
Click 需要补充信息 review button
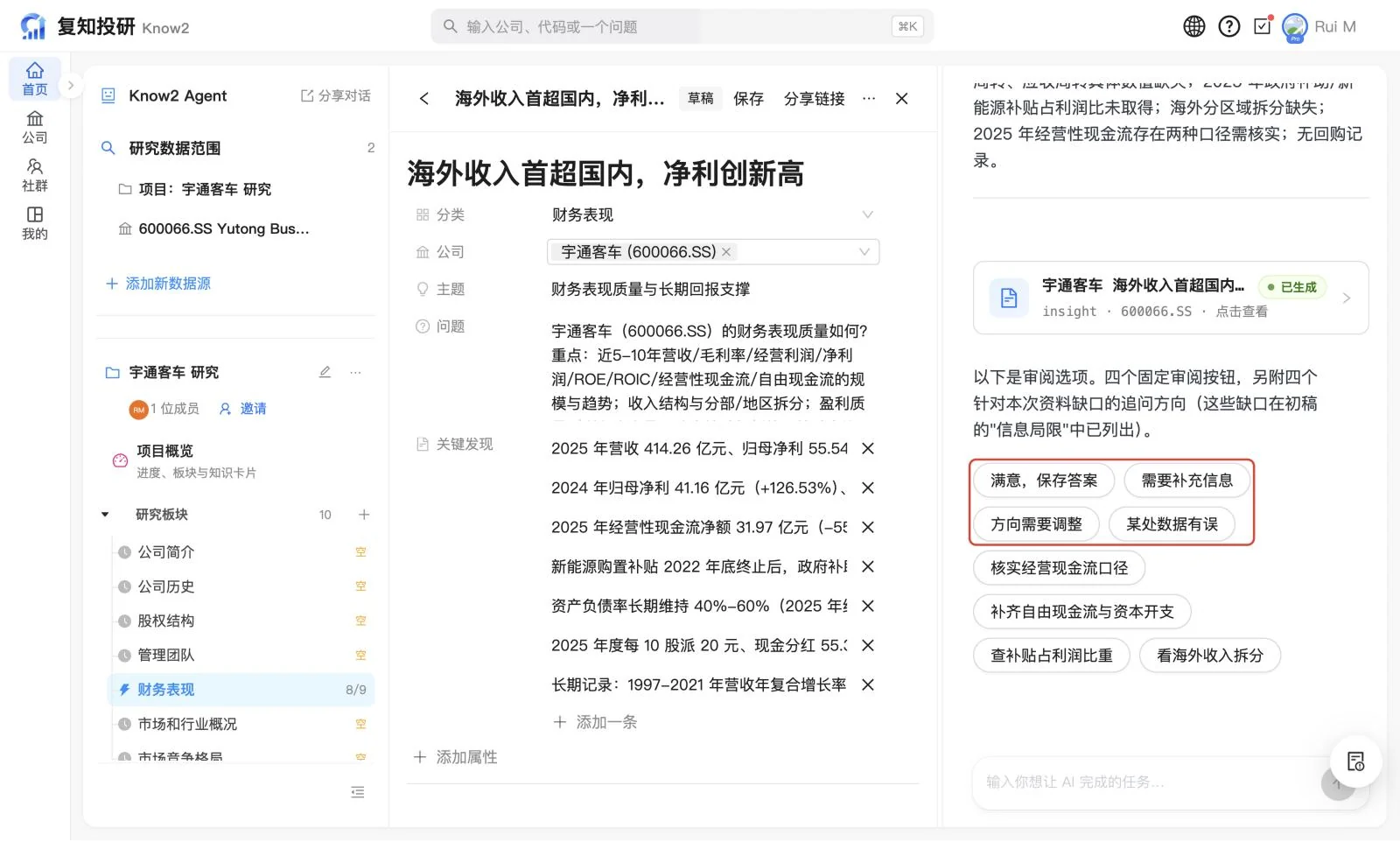[x=1187, y=481]
